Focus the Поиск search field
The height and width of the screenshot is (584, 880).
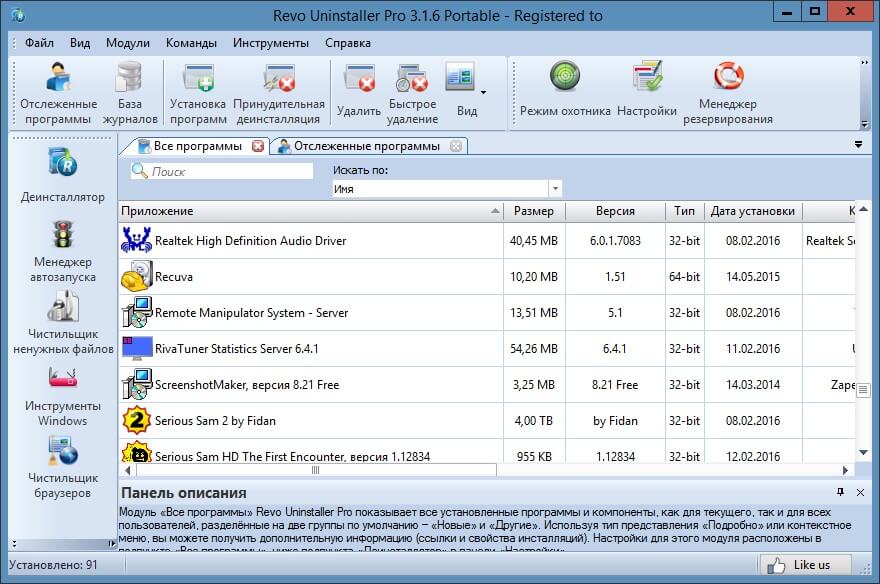[222, 171]
